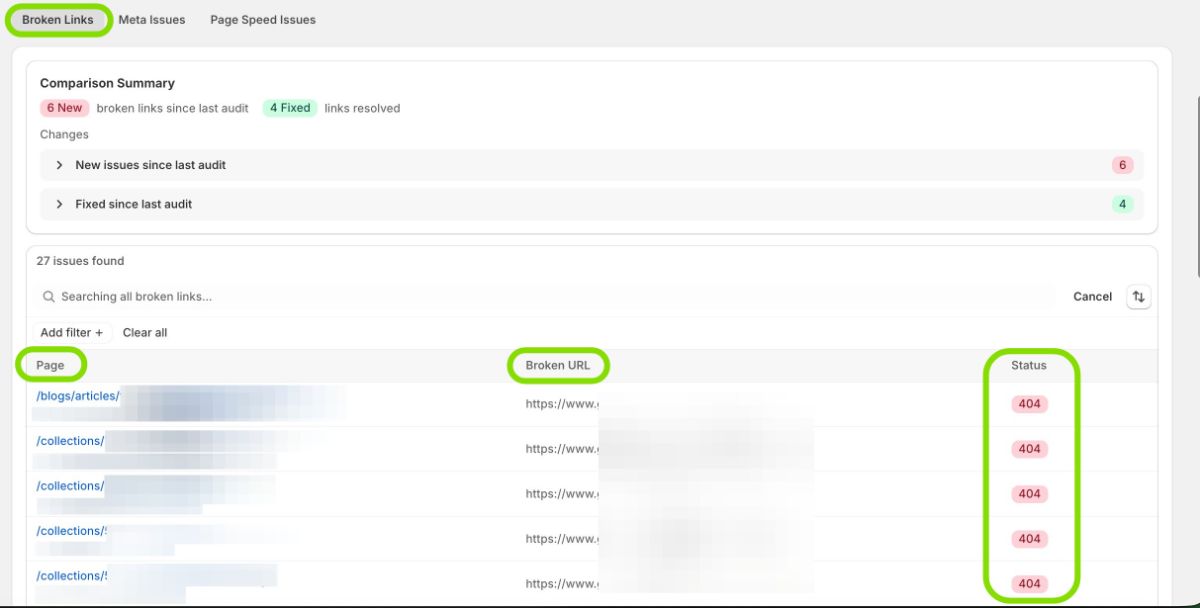The width and height of the screenshot is (1200, 608).
Task: Click the Broken URL column header
Action: pyautogui.click(x=558, y=365)
